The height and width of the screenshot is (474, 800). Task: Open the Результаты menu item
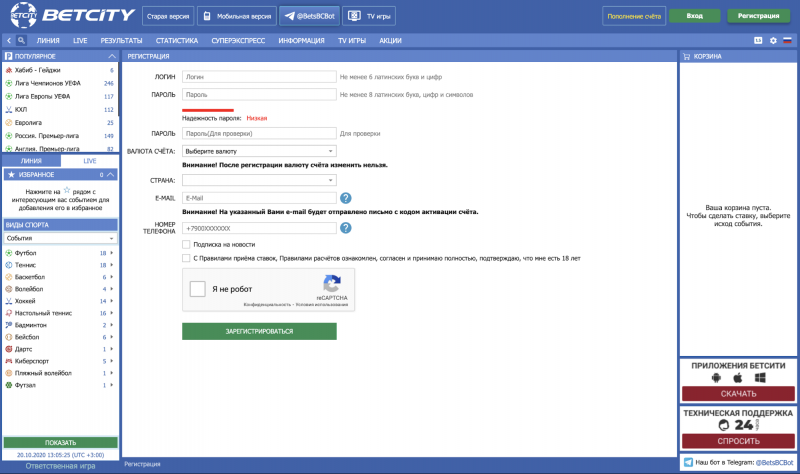[121, 40]
